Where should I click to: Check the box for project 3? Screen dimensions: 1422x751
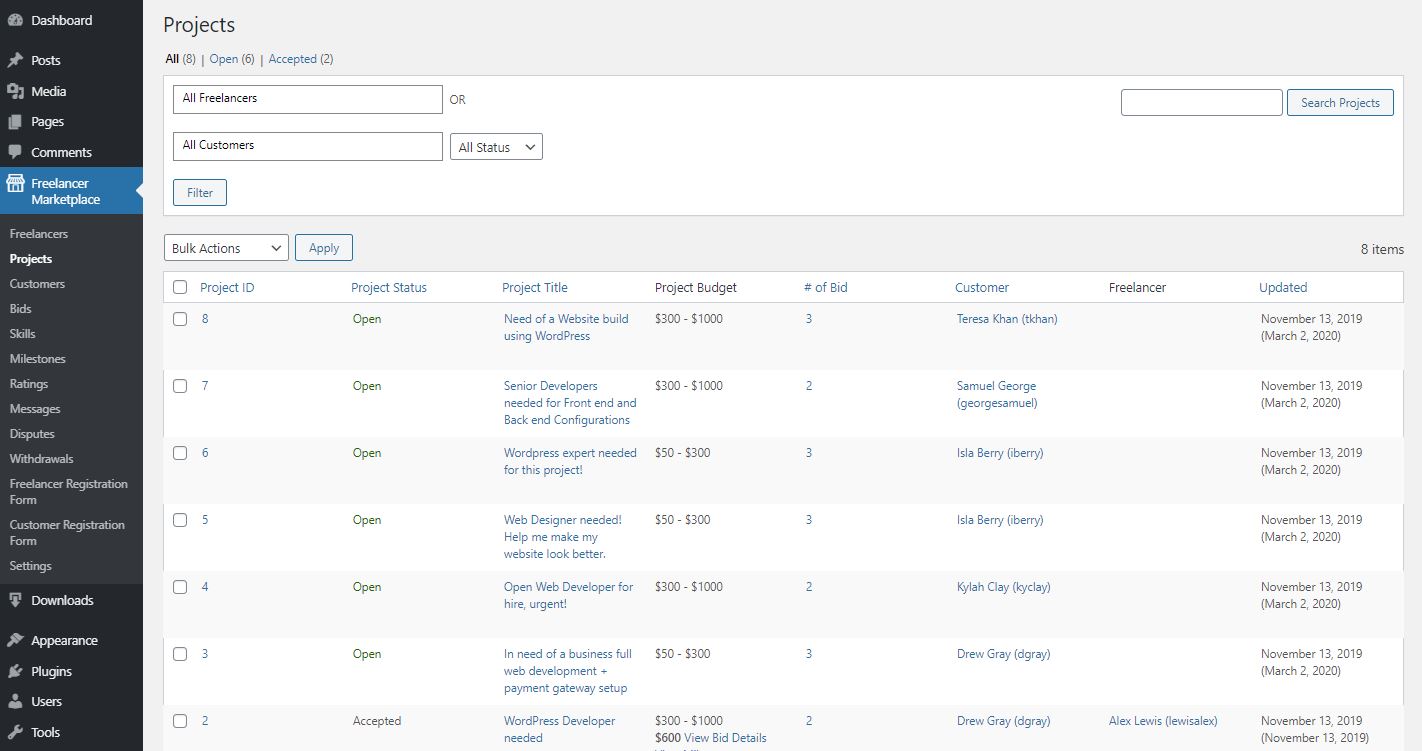click(180, 654)
